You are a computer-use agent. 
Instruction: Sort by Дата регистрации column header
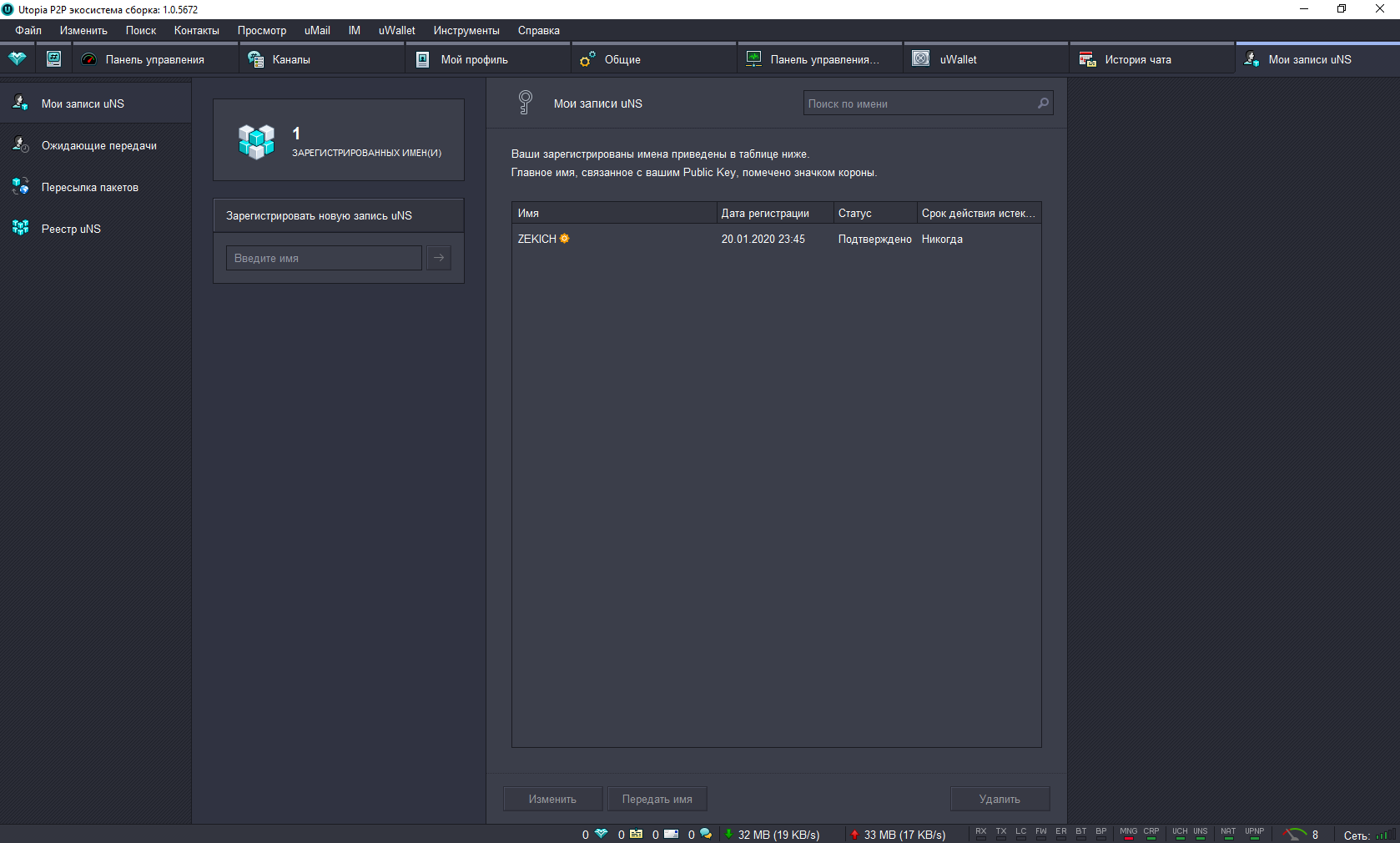click(775, 213)
